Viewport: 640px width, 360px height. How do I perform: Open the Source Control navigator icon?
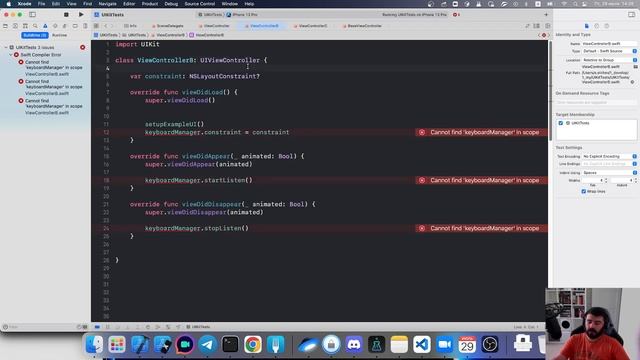(x=15, y=26)
